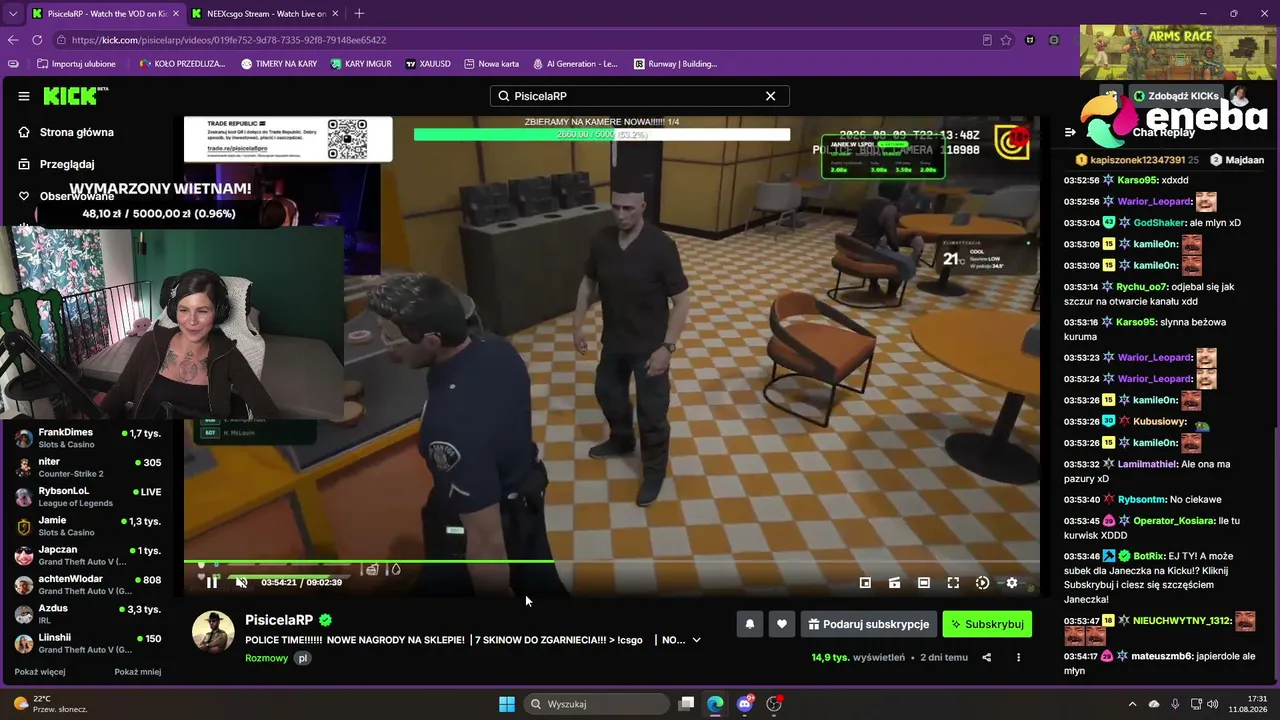Toggle notifications bell for PisicelaRP
Screen dimensions: 1280x720
pyautogui.click(x=749, y=624)
